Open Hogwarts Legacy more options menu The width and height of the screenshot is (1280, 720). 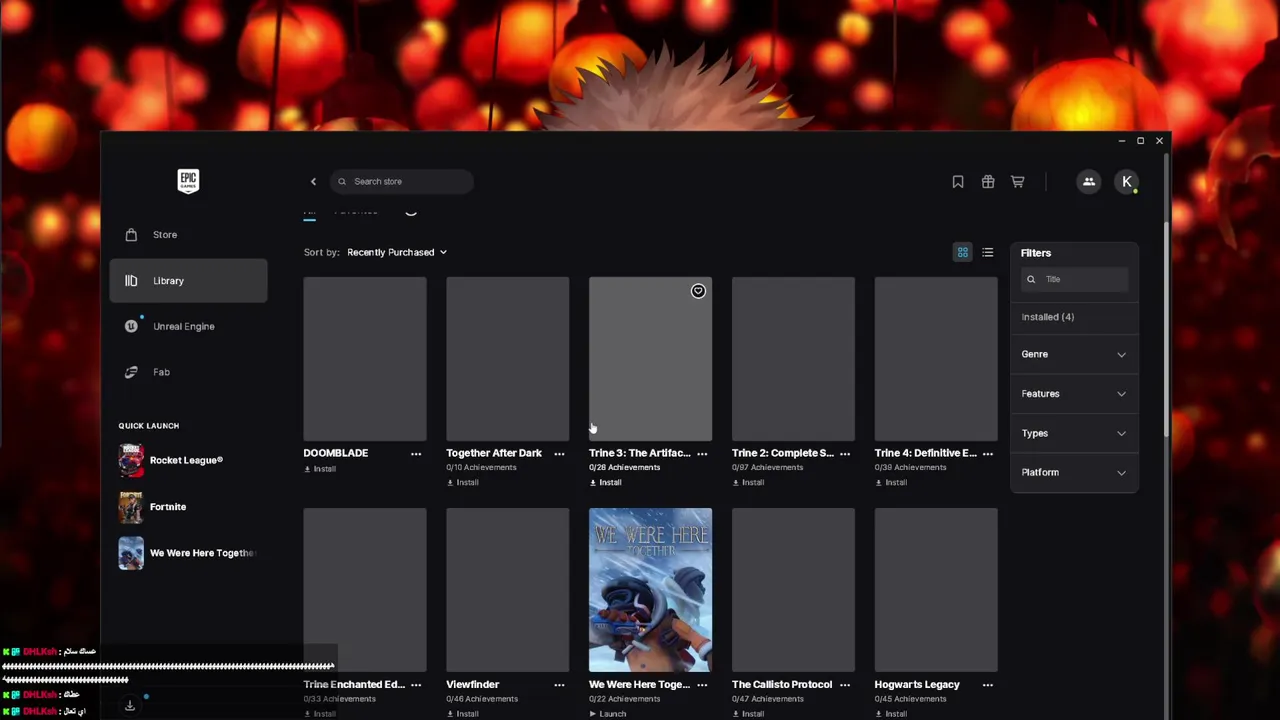point(988,685)
